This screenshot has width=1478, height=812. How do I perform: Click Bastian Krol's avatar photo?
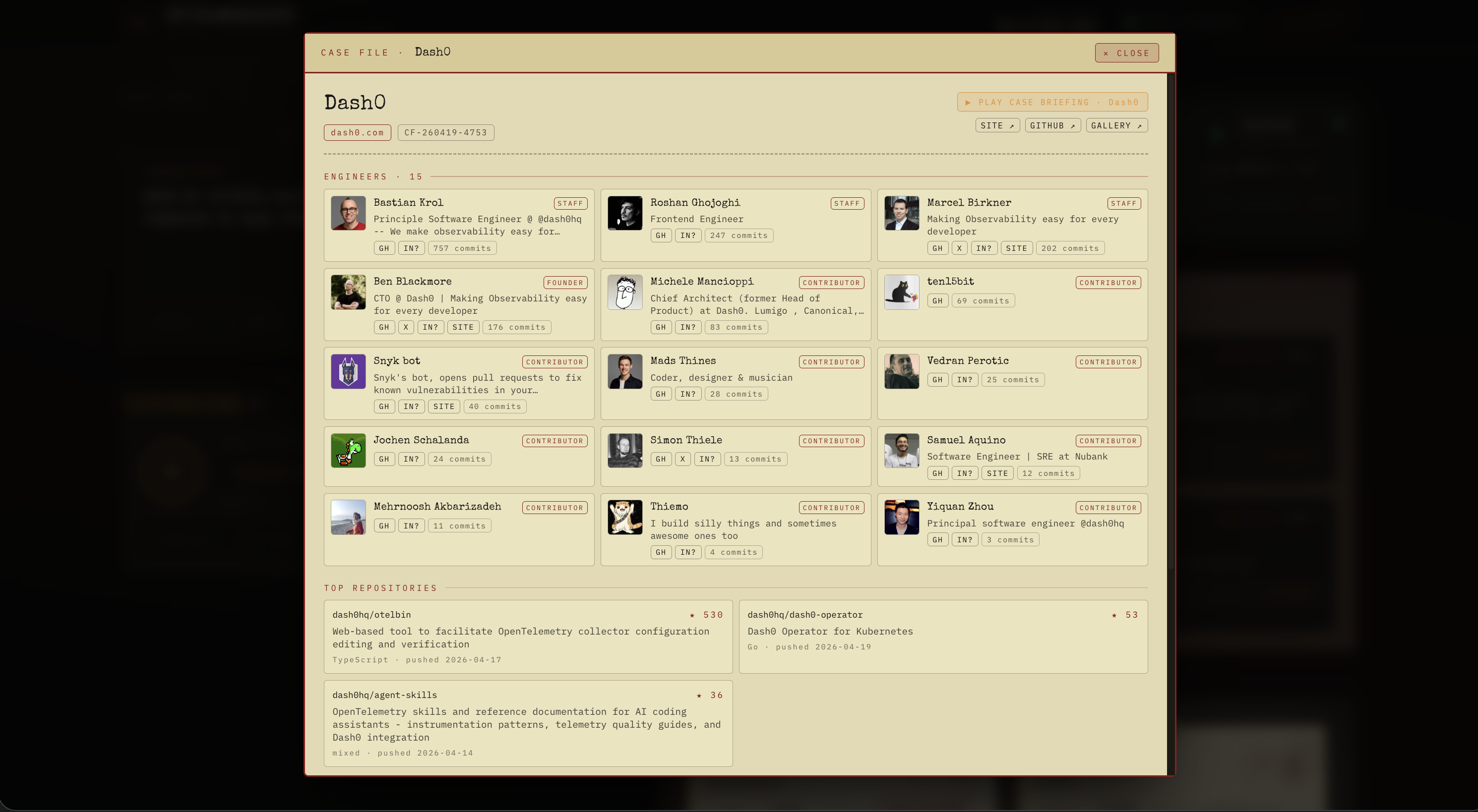[x=348, y=213]
